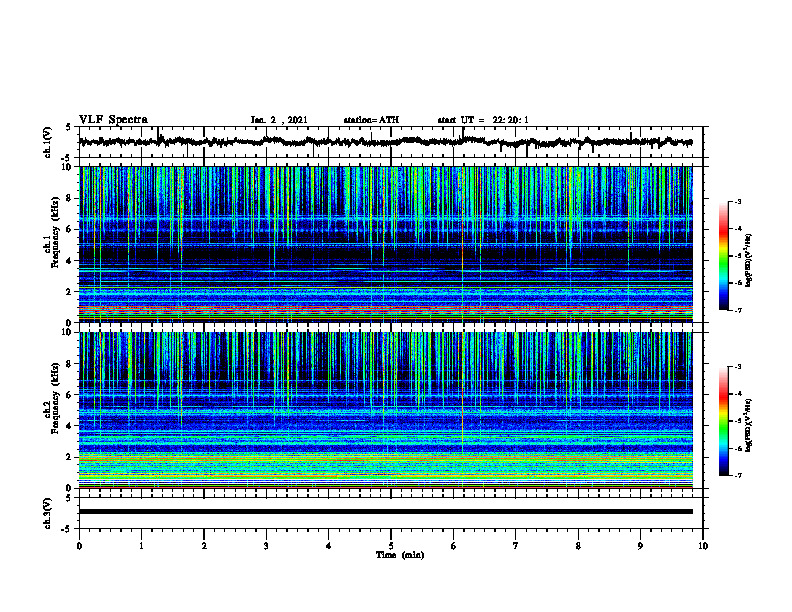
Task: Click the time axis tick label "5"
Action: tap(391, 546)
